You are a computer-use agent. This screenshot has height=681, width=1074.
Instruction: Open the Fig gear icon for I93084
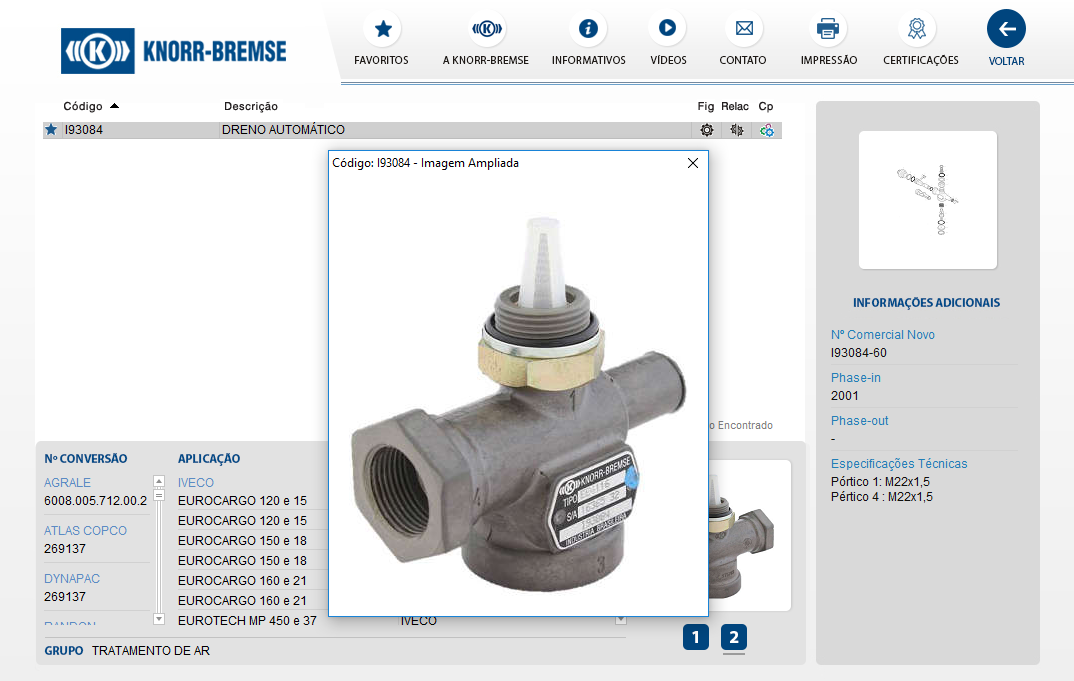point(707,130)
